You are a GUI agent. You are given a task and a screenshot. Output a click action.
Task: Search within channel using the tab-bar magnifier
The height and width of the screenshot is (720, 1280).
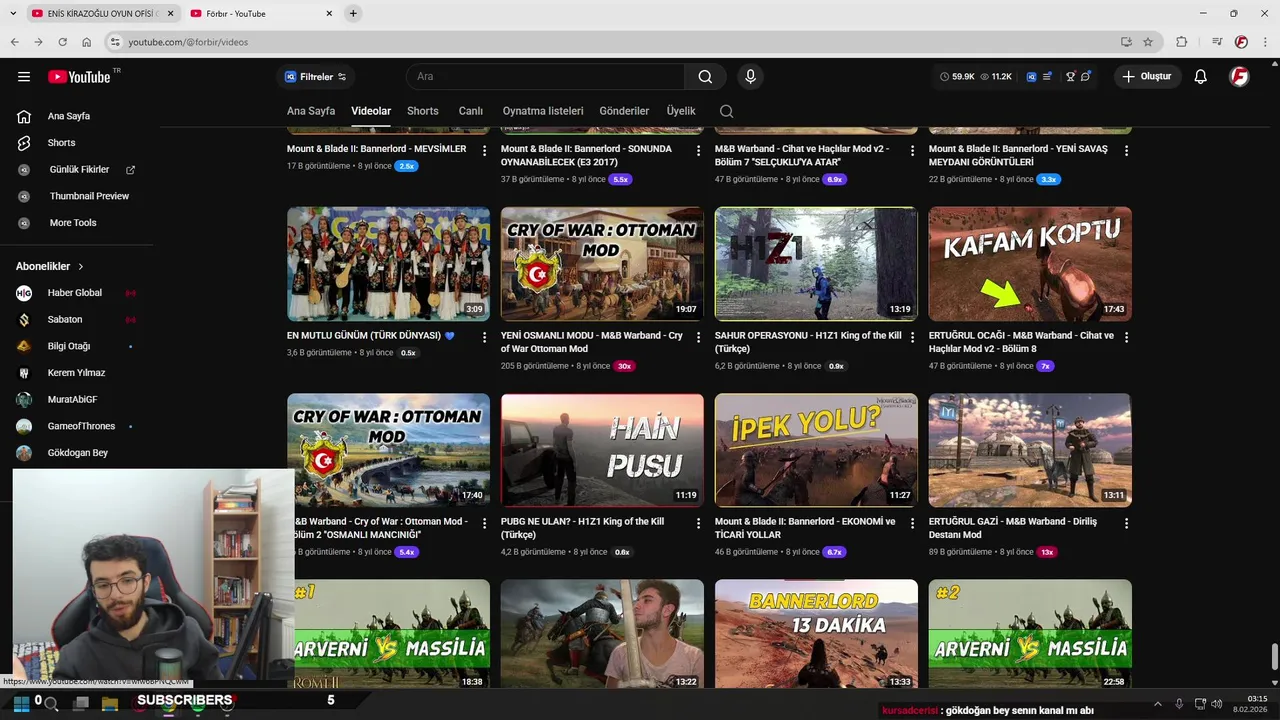[726, 111]
